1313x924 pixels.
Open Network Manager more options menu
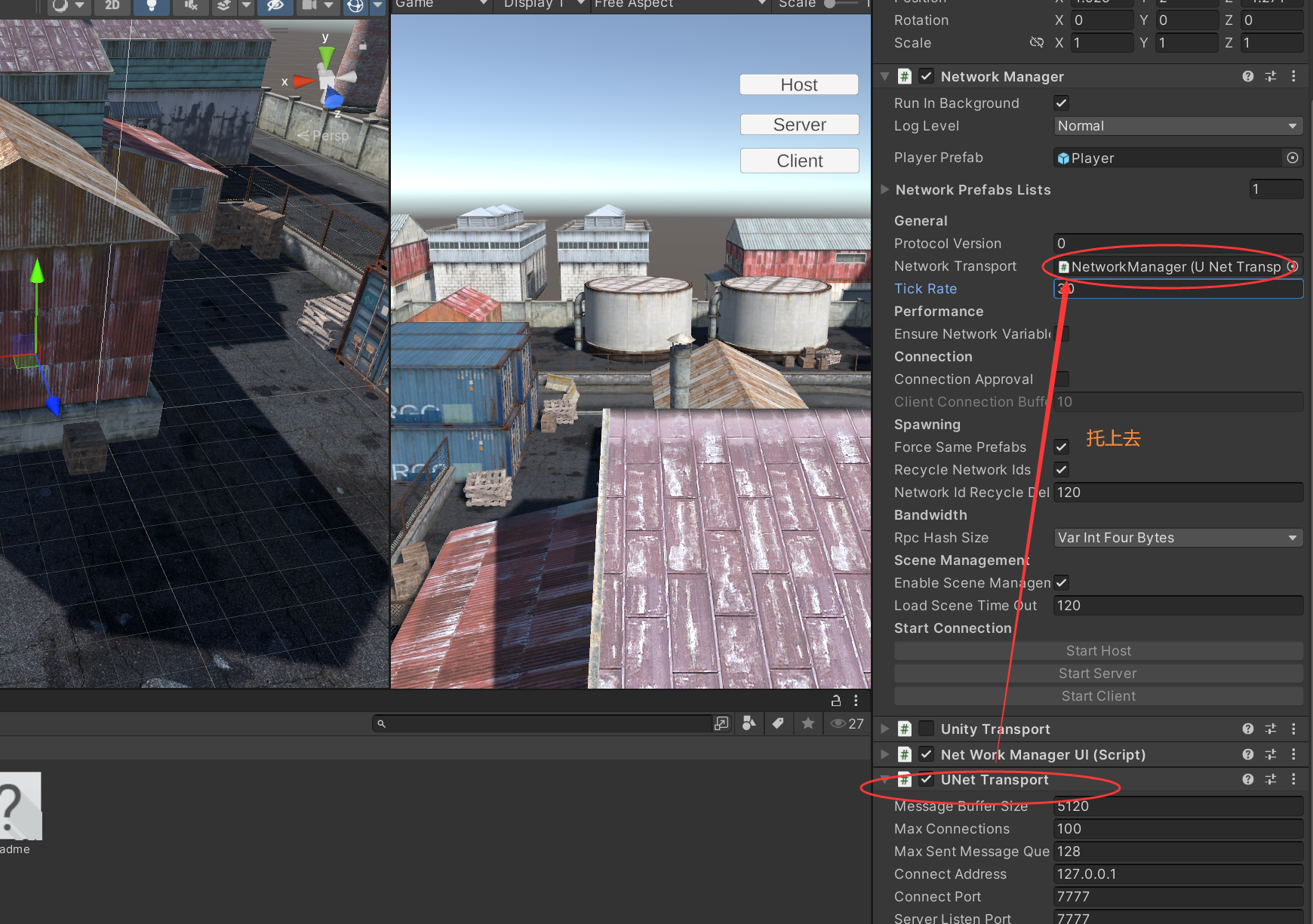1293,76
